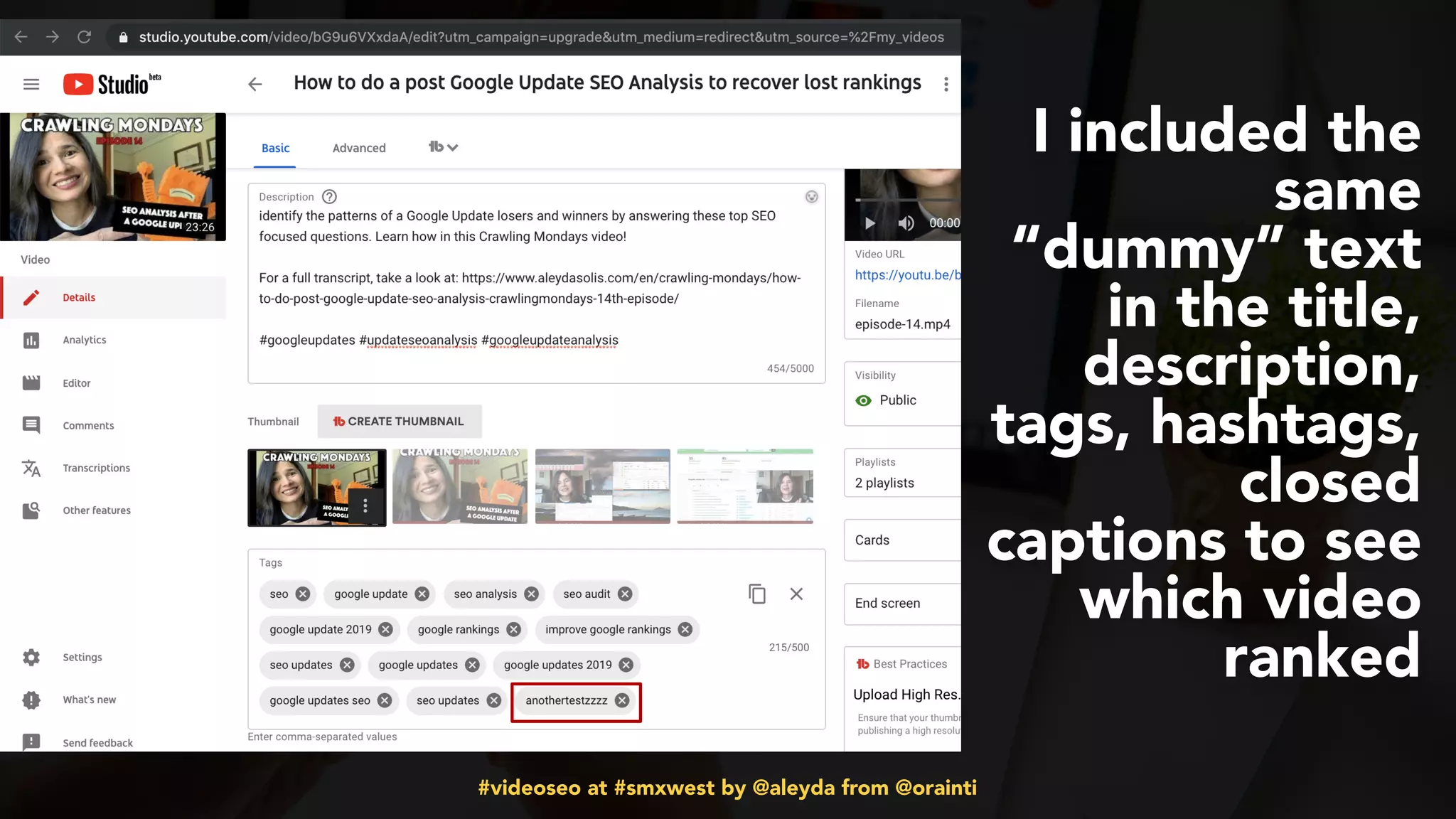Remove the 'seo' tag
1456x819 pixels.
[x=303, y=594]
